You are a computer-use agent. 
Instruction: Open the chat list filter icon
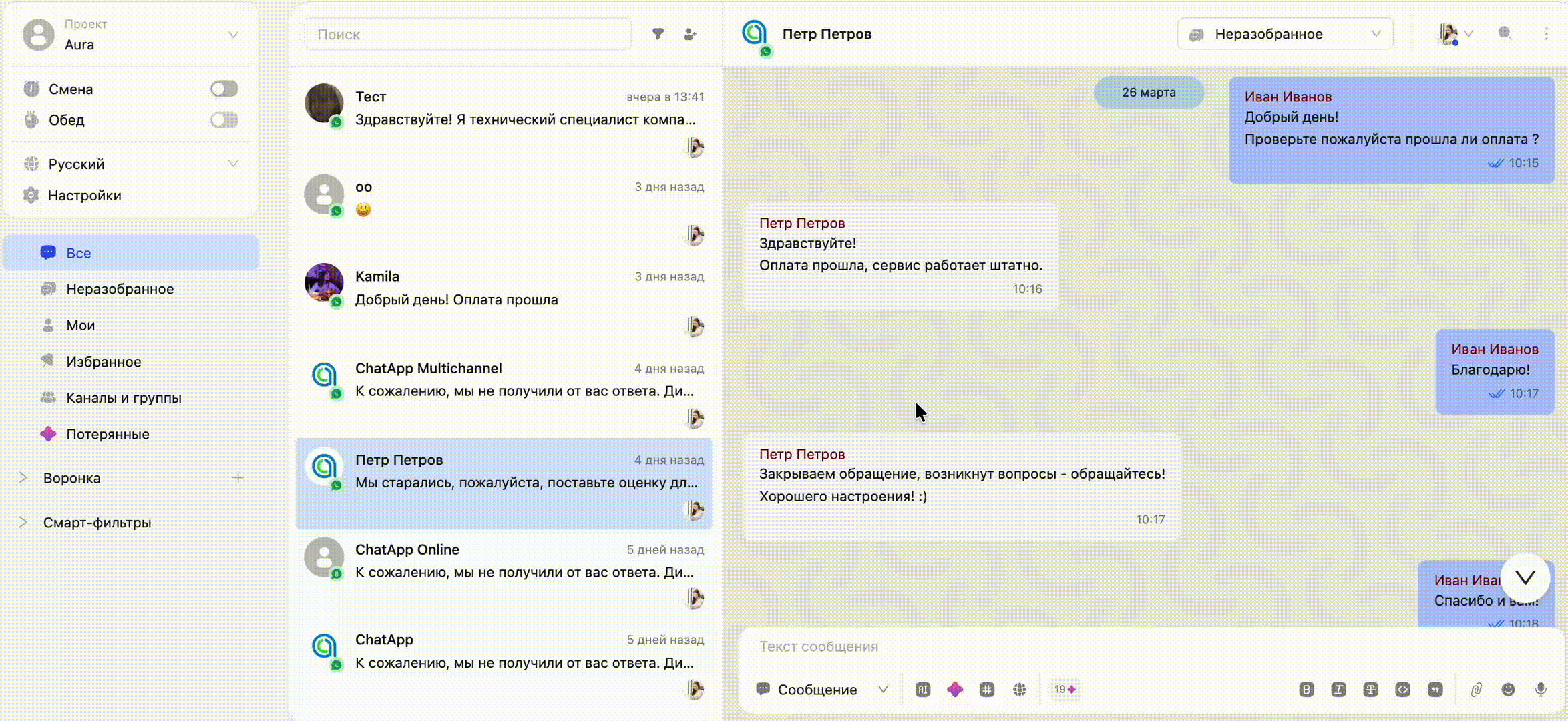pos(658,34)
